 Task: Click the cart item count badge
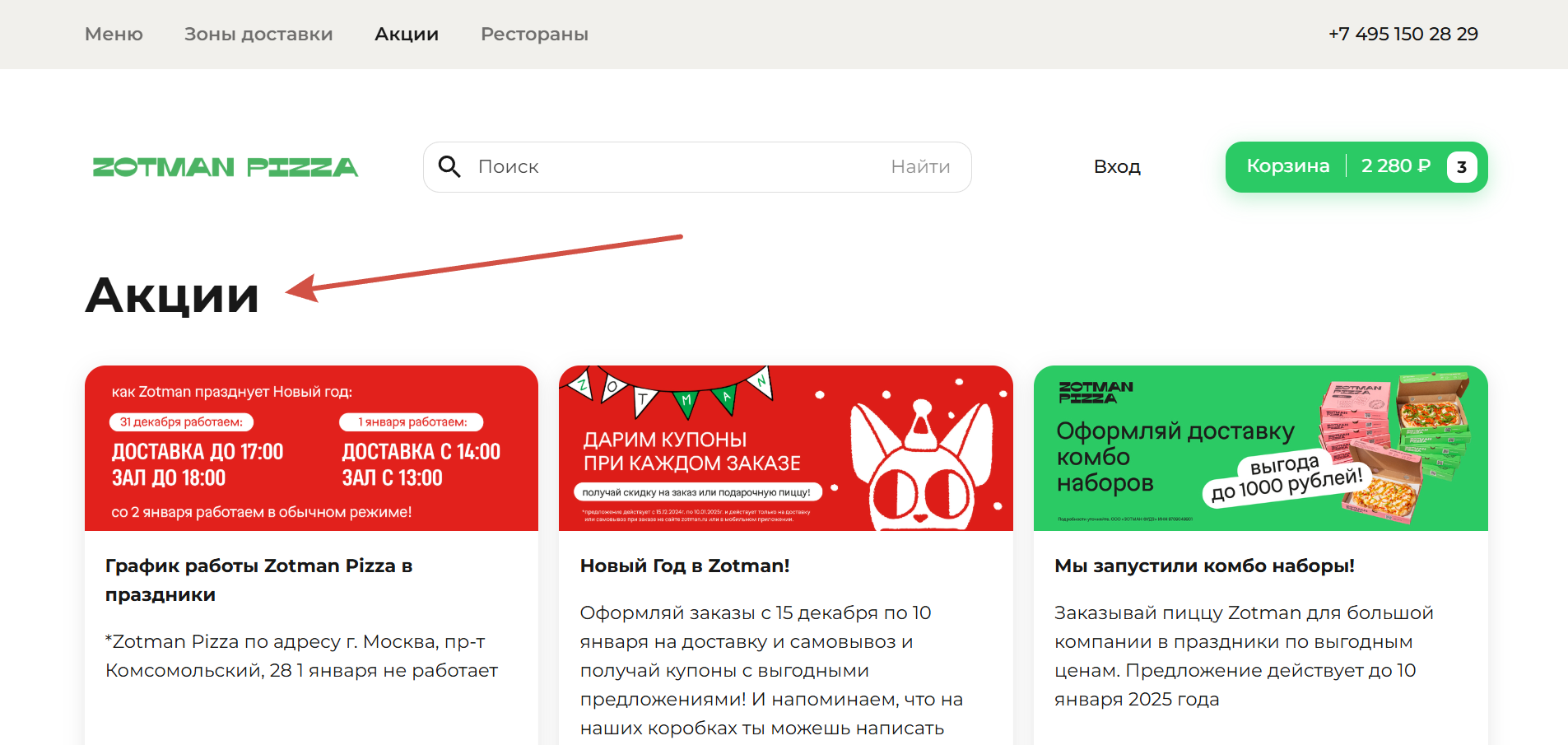coord(1462,166)
